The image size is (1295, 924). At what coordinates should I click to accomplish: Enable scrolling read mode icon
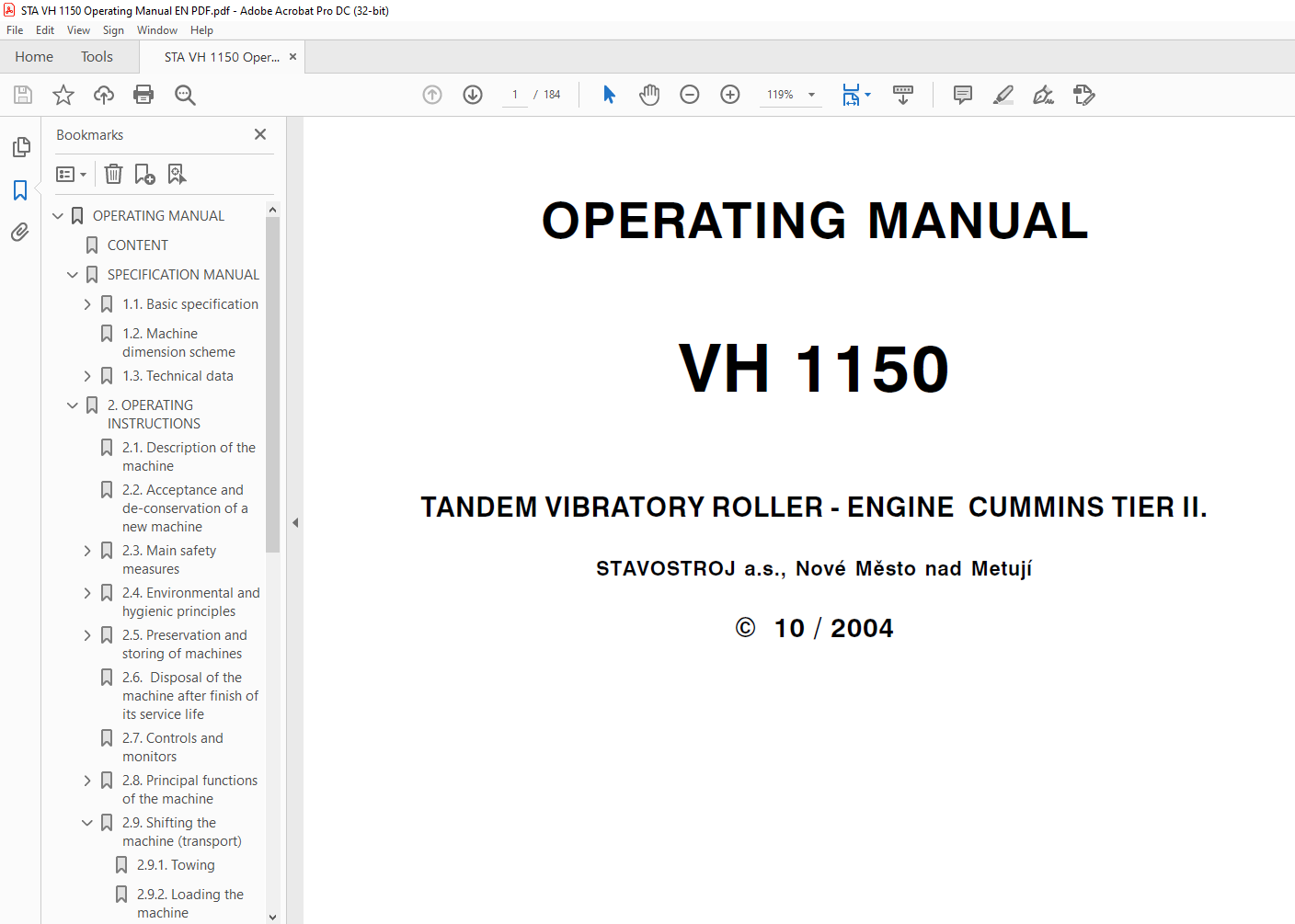903,95
